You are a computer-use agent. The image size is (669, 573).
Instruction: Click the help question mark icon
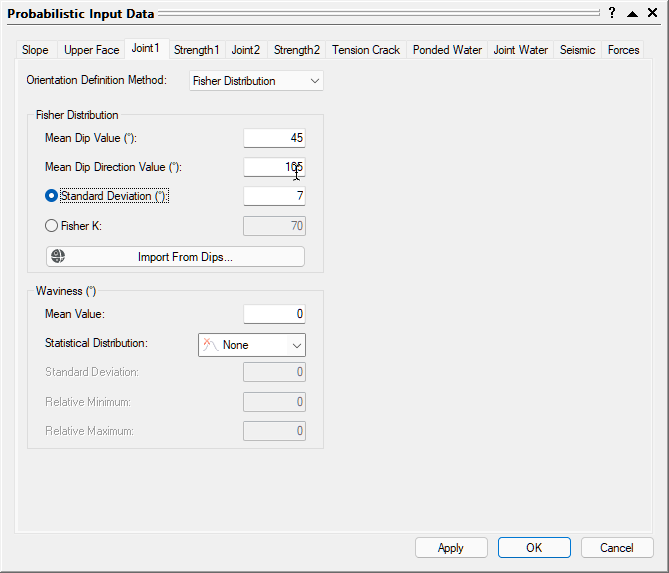tap(612, 13)
